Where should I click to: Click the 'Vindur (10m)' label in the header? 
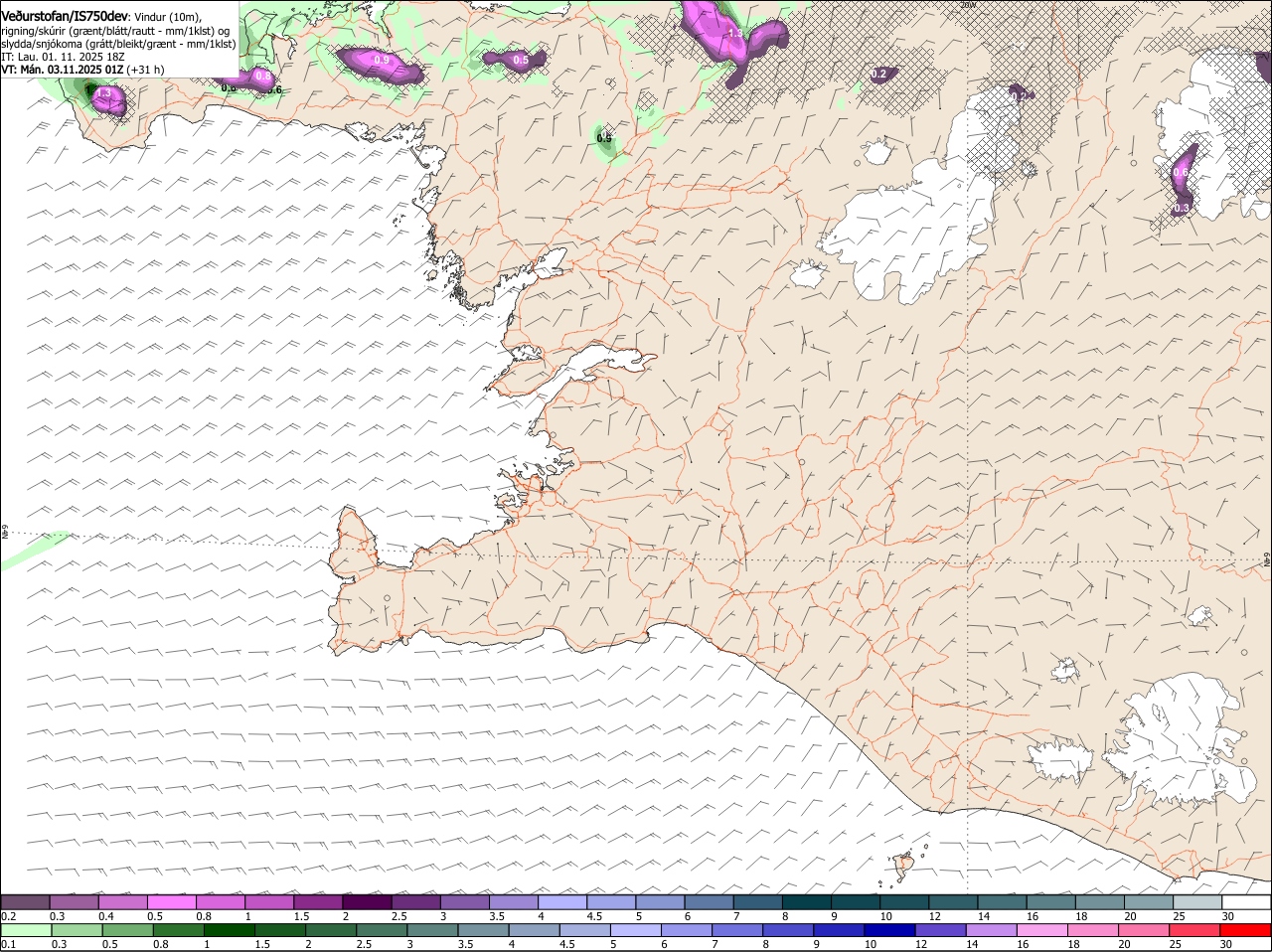tap(168, 18)
